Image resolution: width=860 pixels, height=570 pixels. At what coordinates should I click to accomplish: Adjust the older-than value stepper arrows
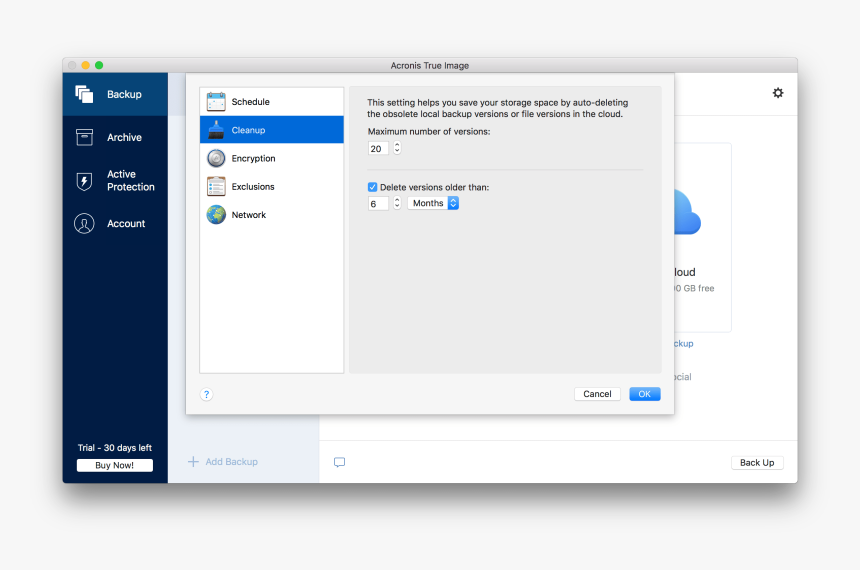[x=397, y=204]
